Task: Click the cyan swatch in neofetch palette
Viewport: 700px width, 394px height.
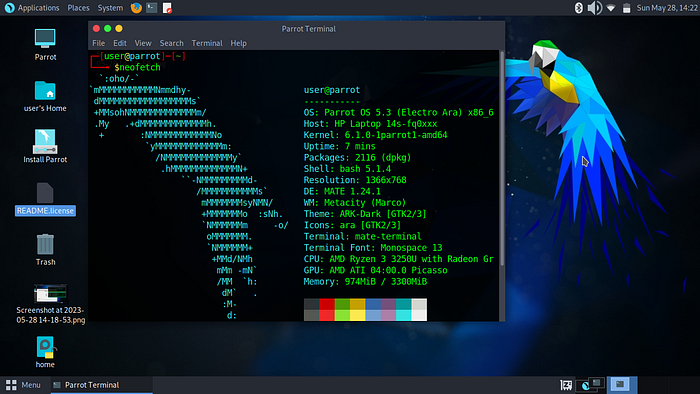Action: click(x=404, y=315)
